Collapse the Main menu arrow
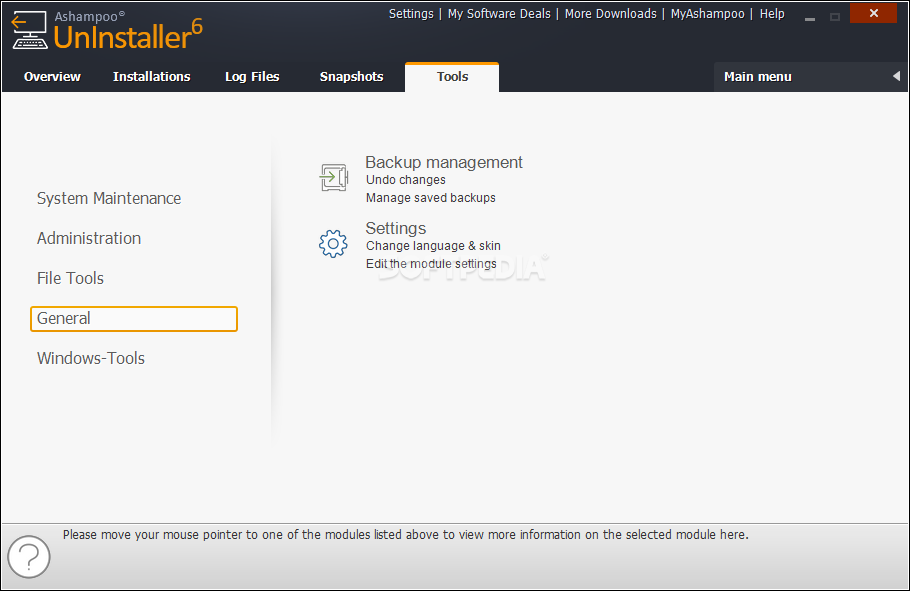 click(x=896, y=76)
